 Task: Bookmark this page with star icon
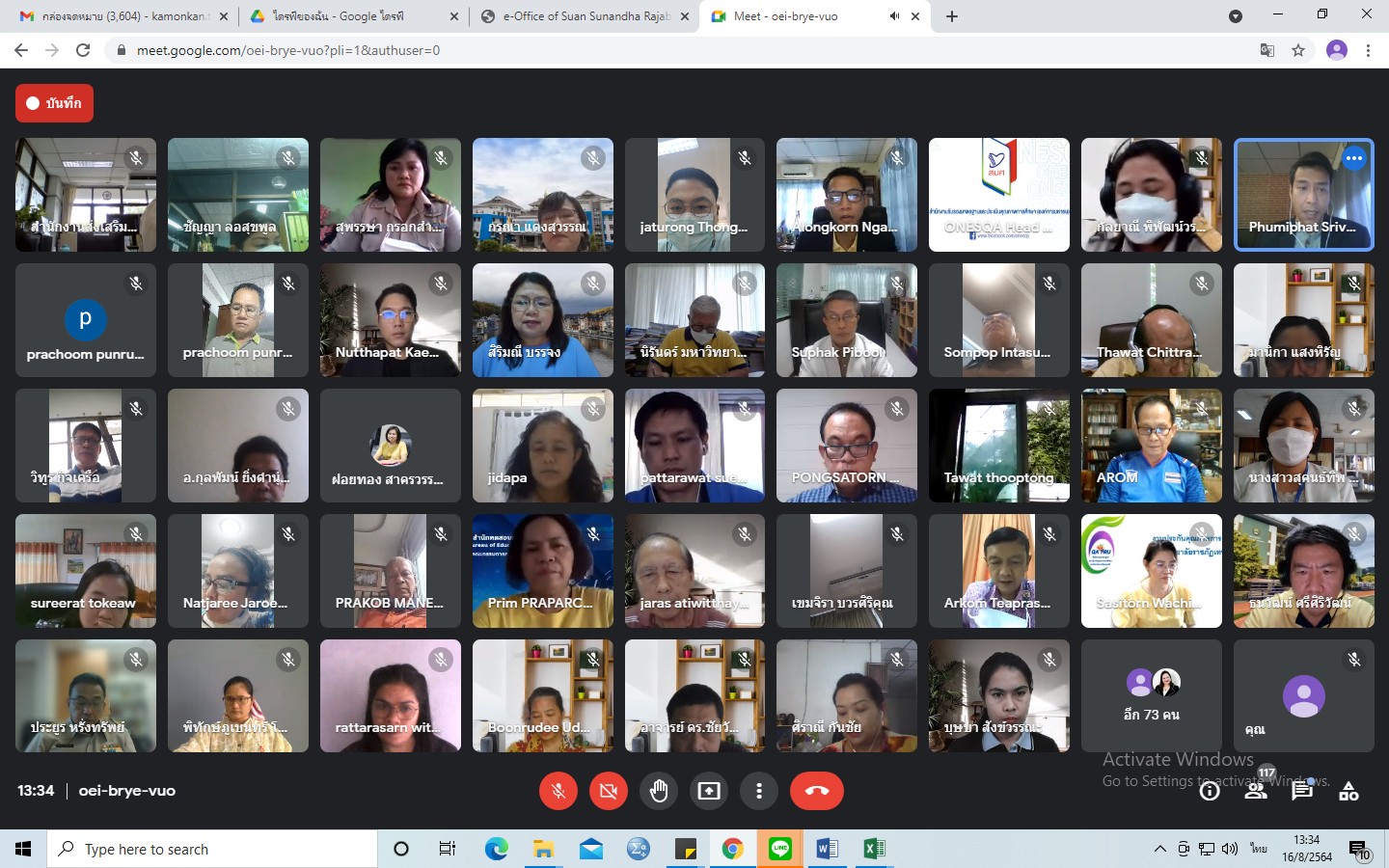click(1298, 50)
